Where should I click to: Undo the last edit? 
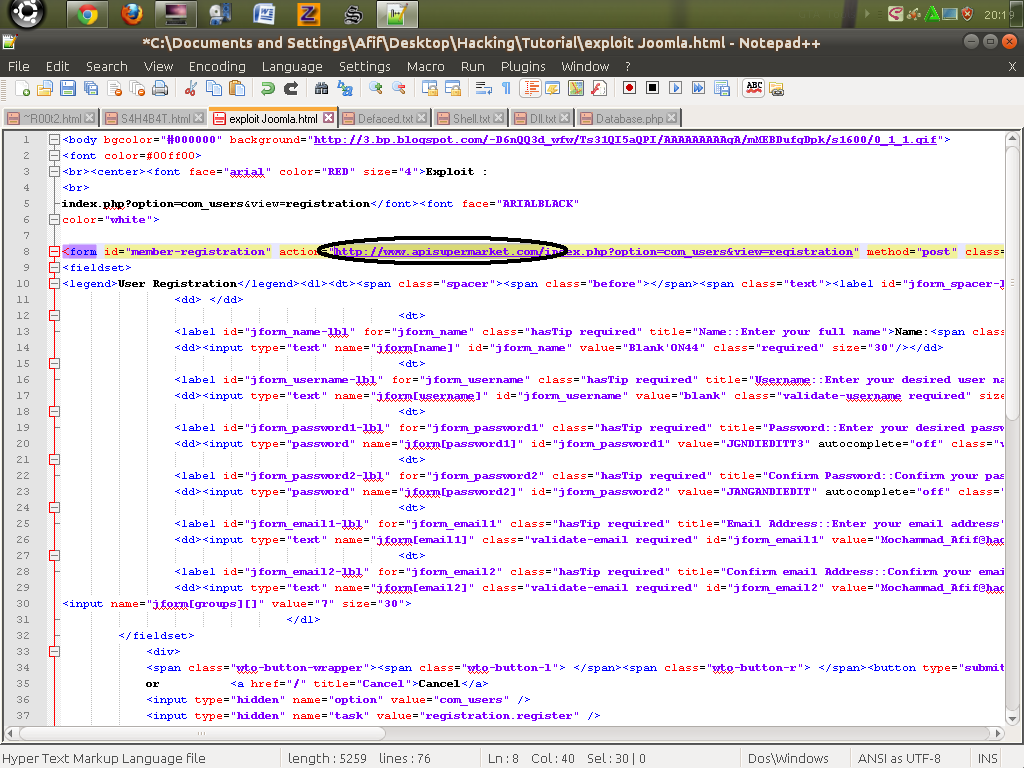[267, 89]
